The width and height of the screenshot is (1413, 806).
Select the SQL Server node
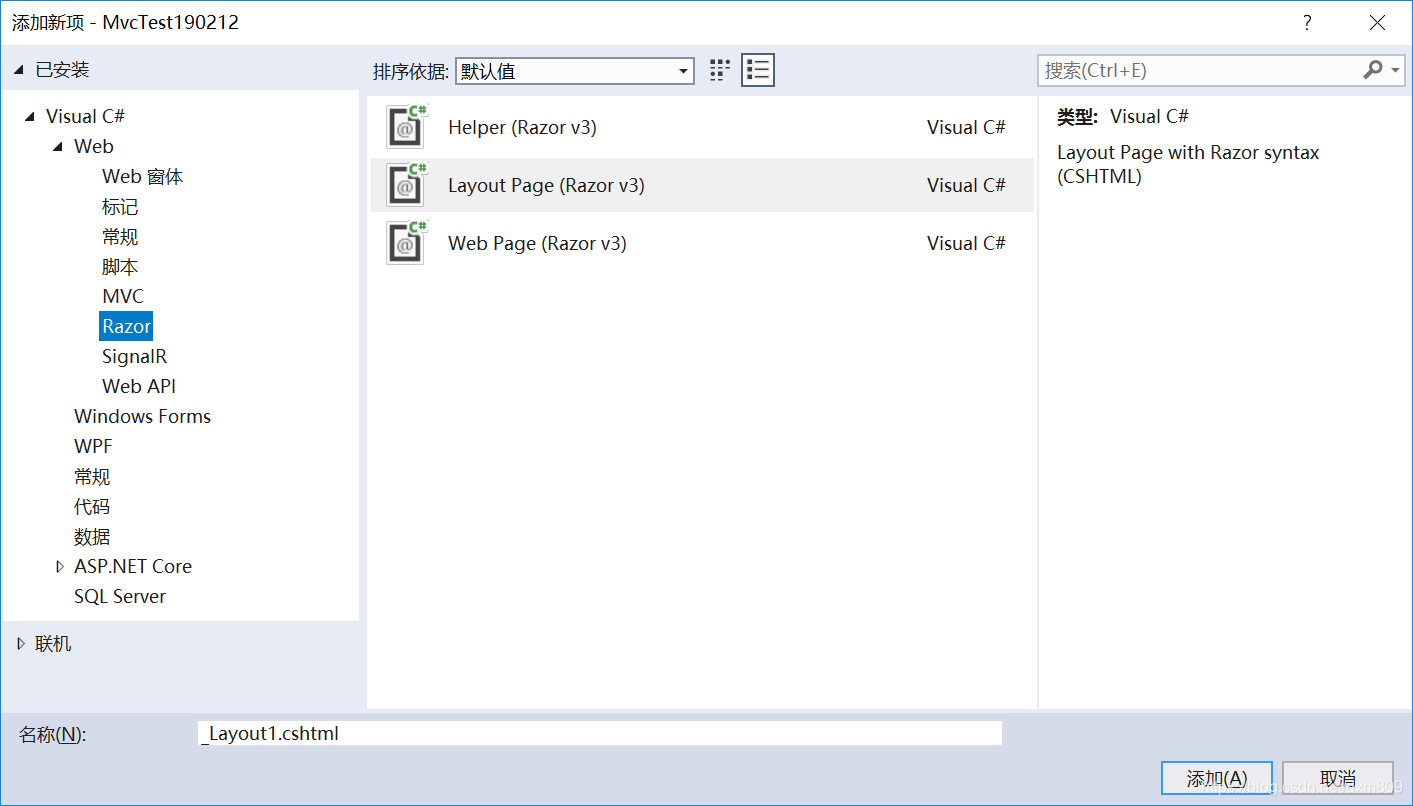120,596
